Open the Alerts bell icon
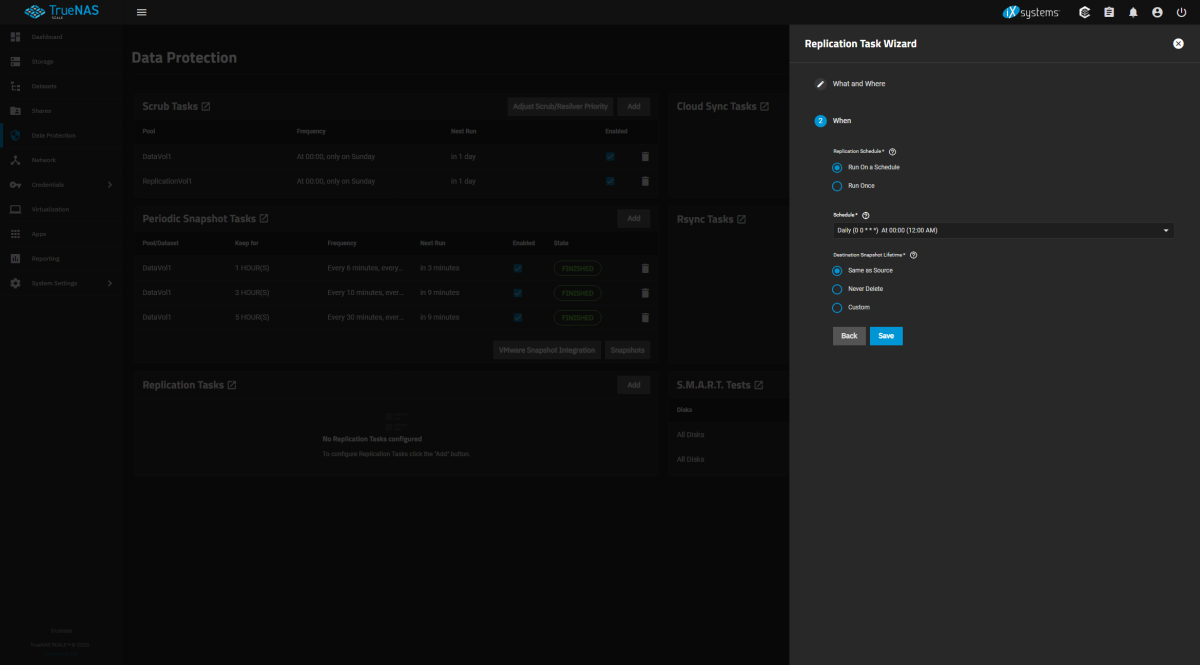The height and width of the screenshot is (665, 1200). pyautogui.click(x=1133, y=12)
